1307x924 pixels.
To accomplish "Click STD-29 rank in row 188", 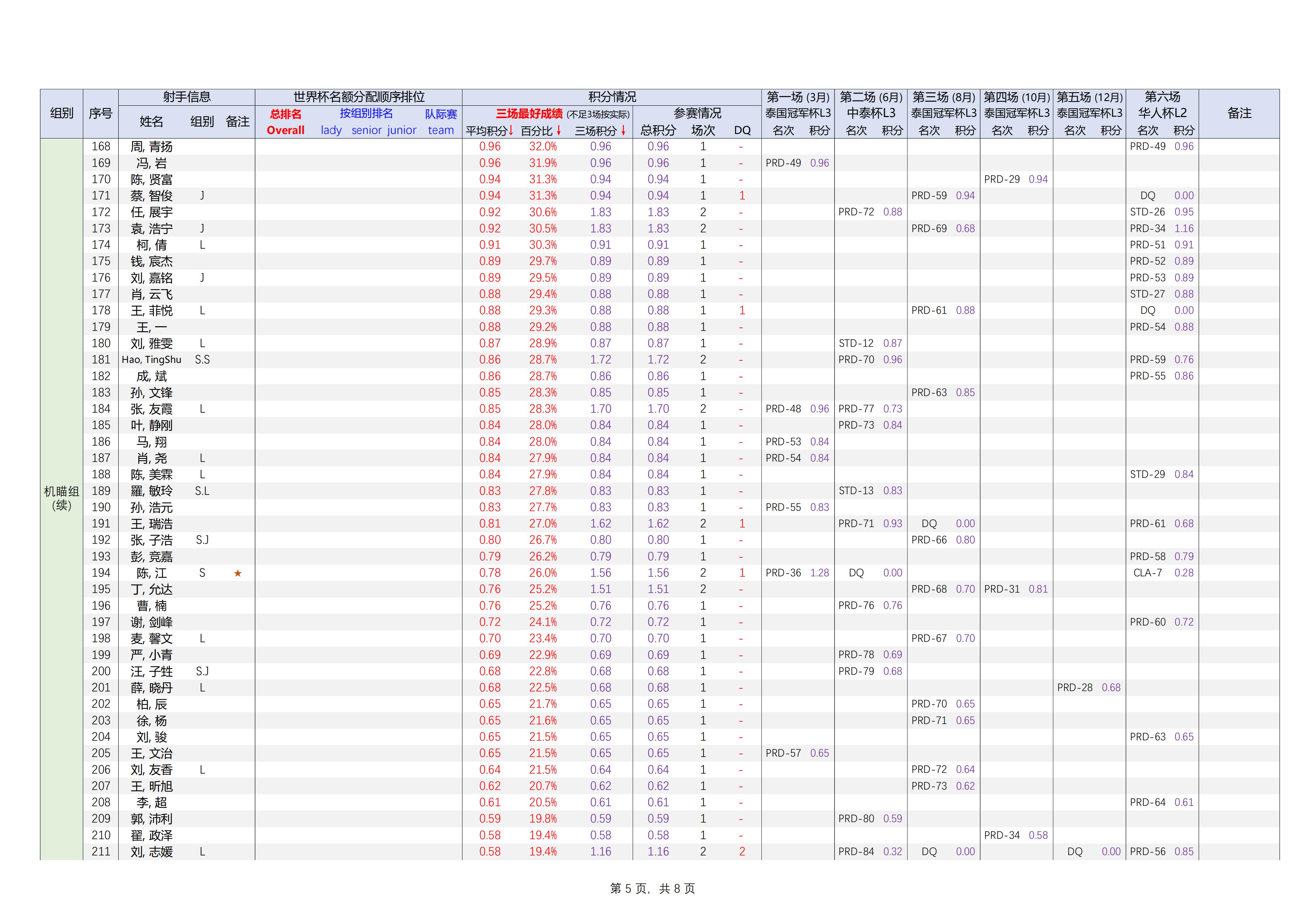I will (x=1148, y=474).
